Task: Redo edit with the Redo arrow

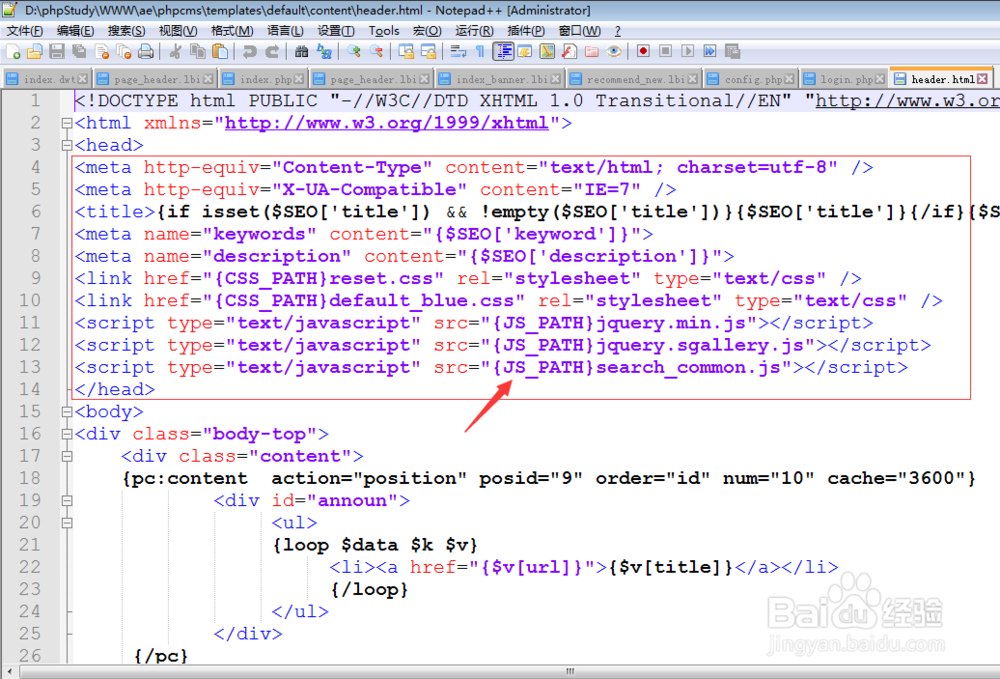Action: tap(272, 52)
